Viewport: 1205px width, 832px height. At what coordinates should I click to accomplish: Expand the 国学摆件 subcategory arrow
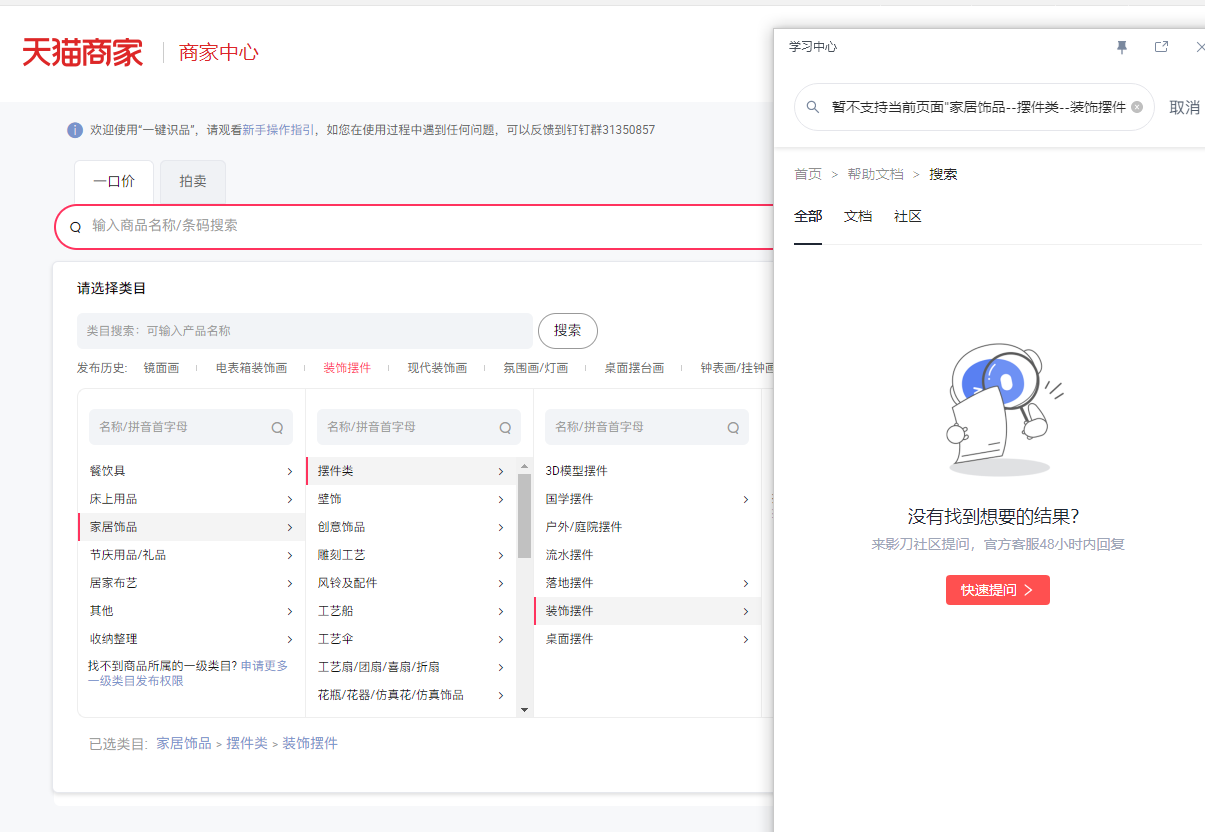pyautogui.click(x=746, y=499)
